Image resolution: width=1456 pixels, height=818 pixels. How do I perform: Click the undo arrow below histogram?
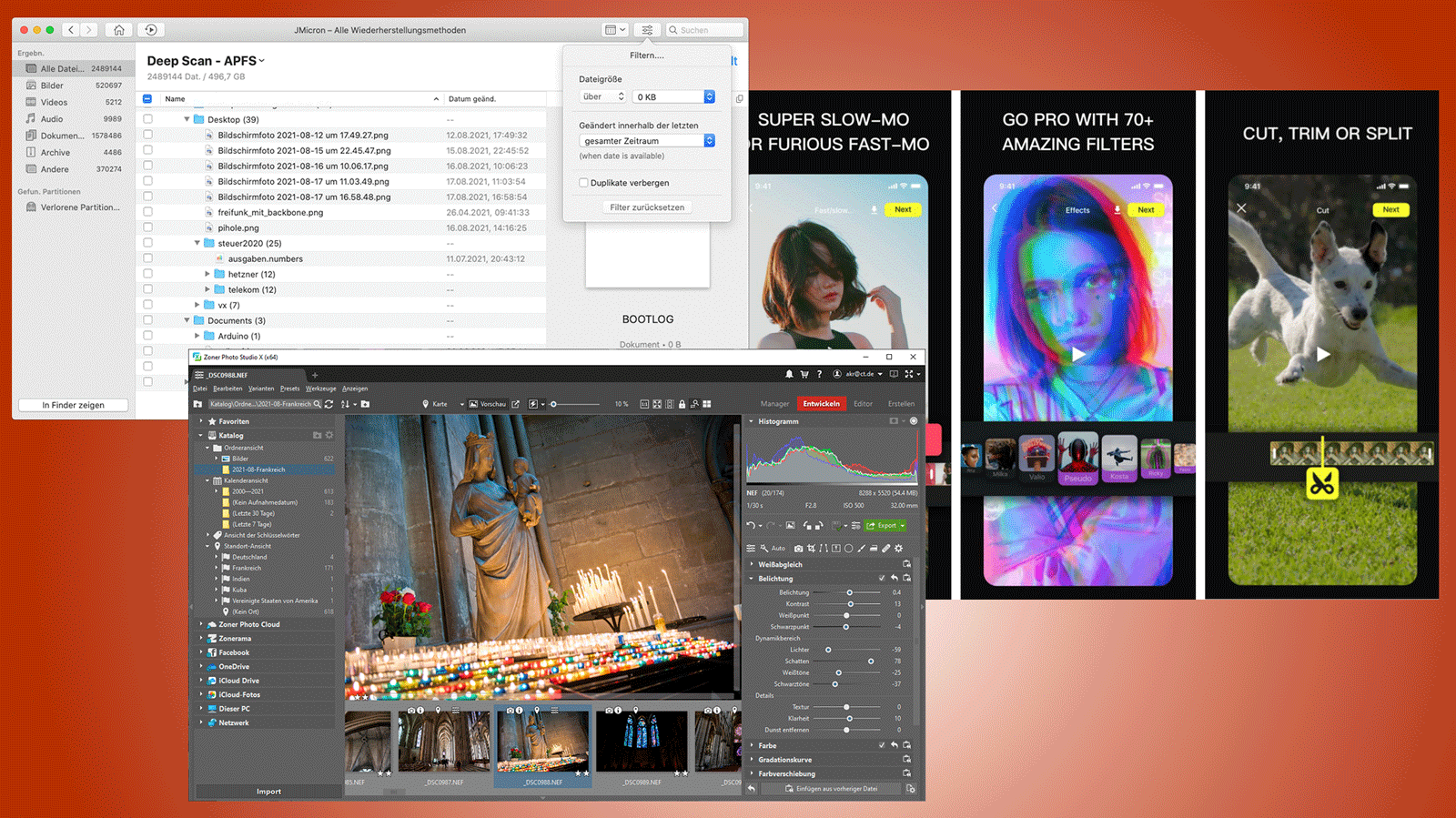(x=750, y=525)
